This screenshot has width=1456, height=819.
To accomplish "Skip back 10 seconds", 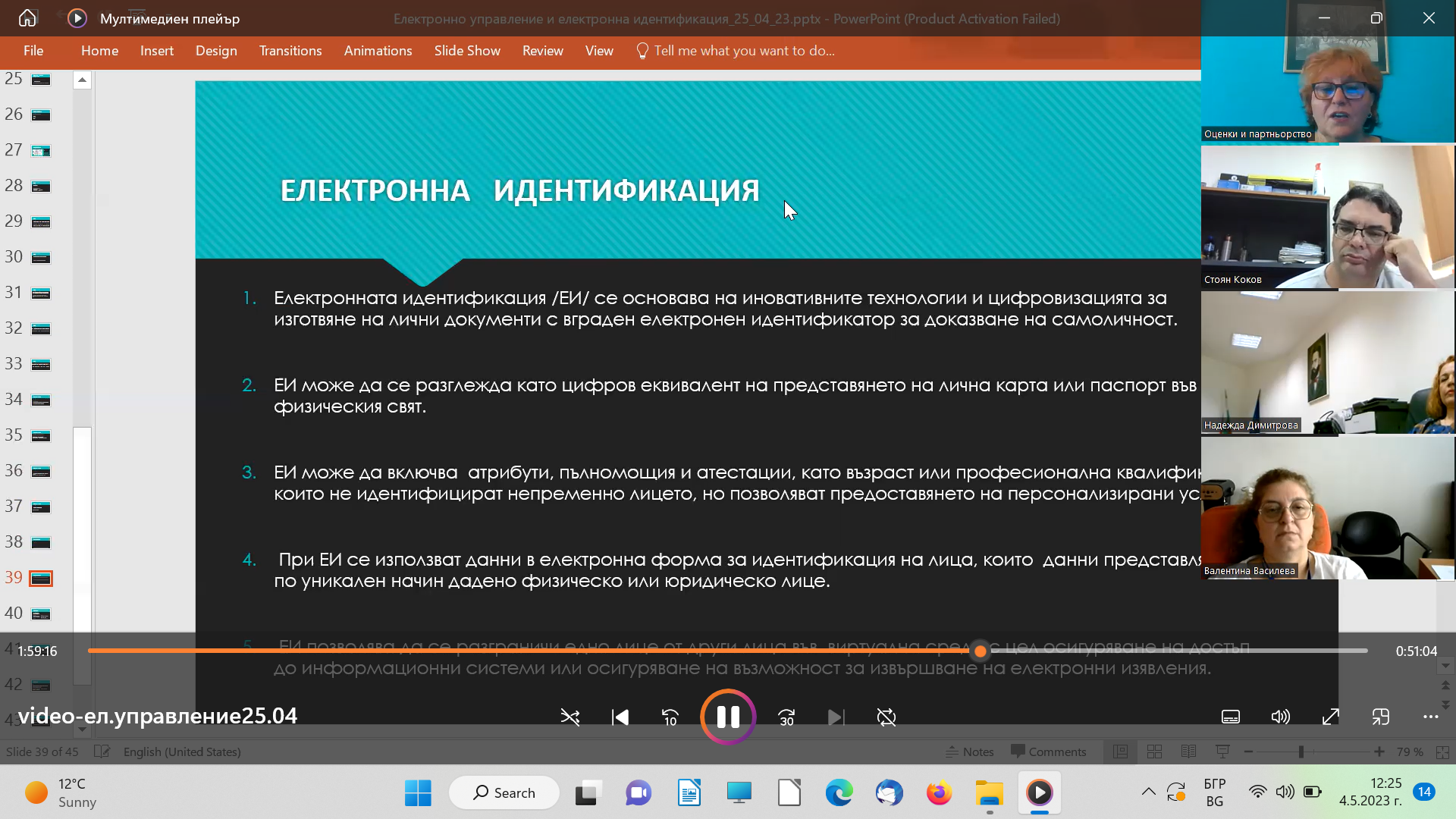I will tap(670, 717).
